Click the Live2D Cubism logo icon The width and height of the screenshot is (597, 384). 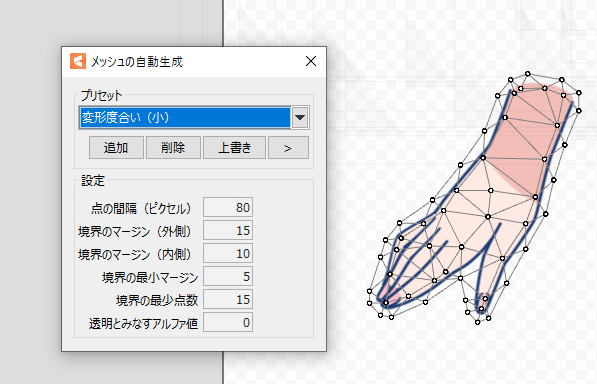[x=78, y=61]
